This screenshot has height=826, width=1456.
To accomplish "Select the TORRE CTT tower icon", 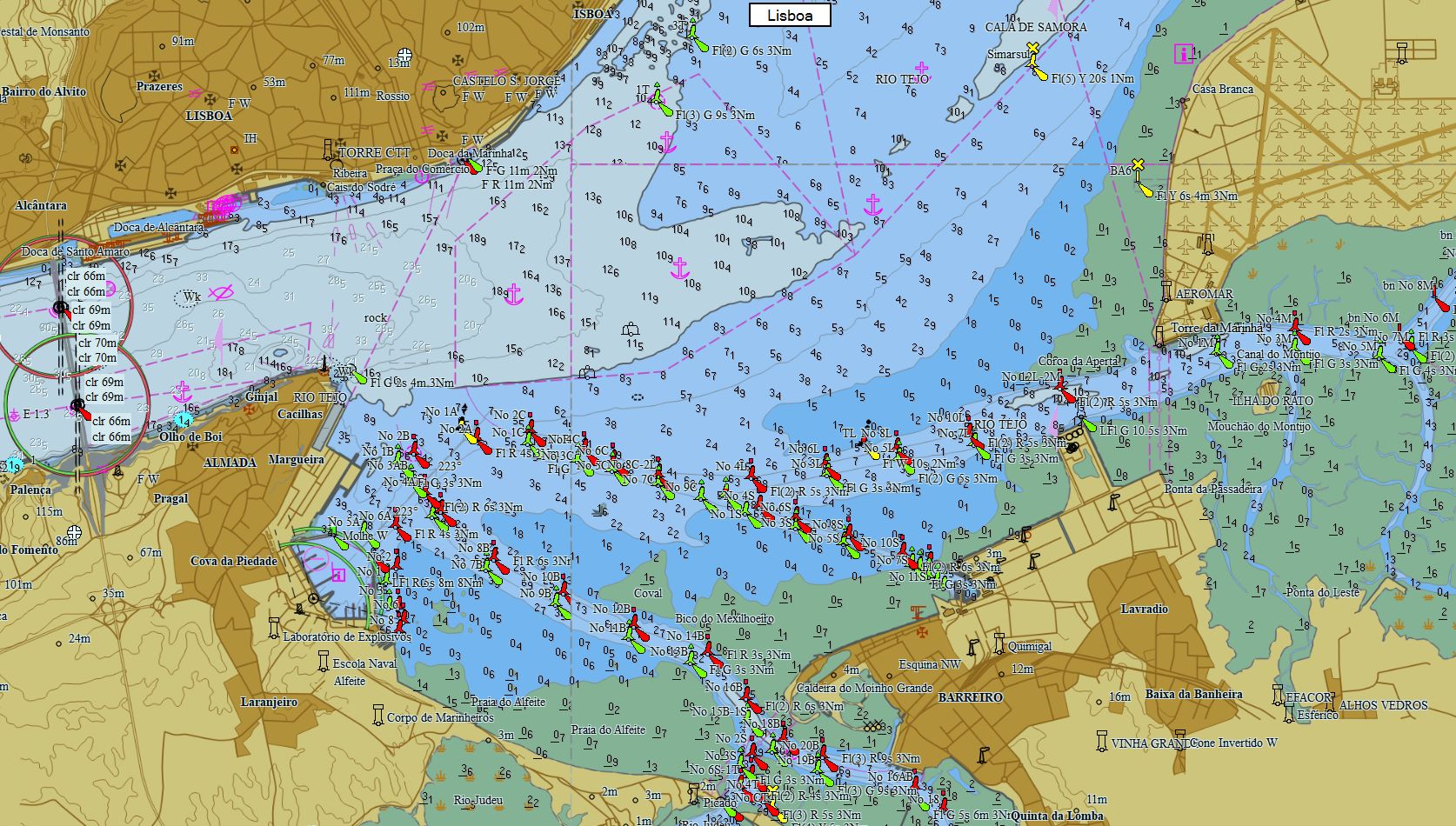I will pos(329,150).
